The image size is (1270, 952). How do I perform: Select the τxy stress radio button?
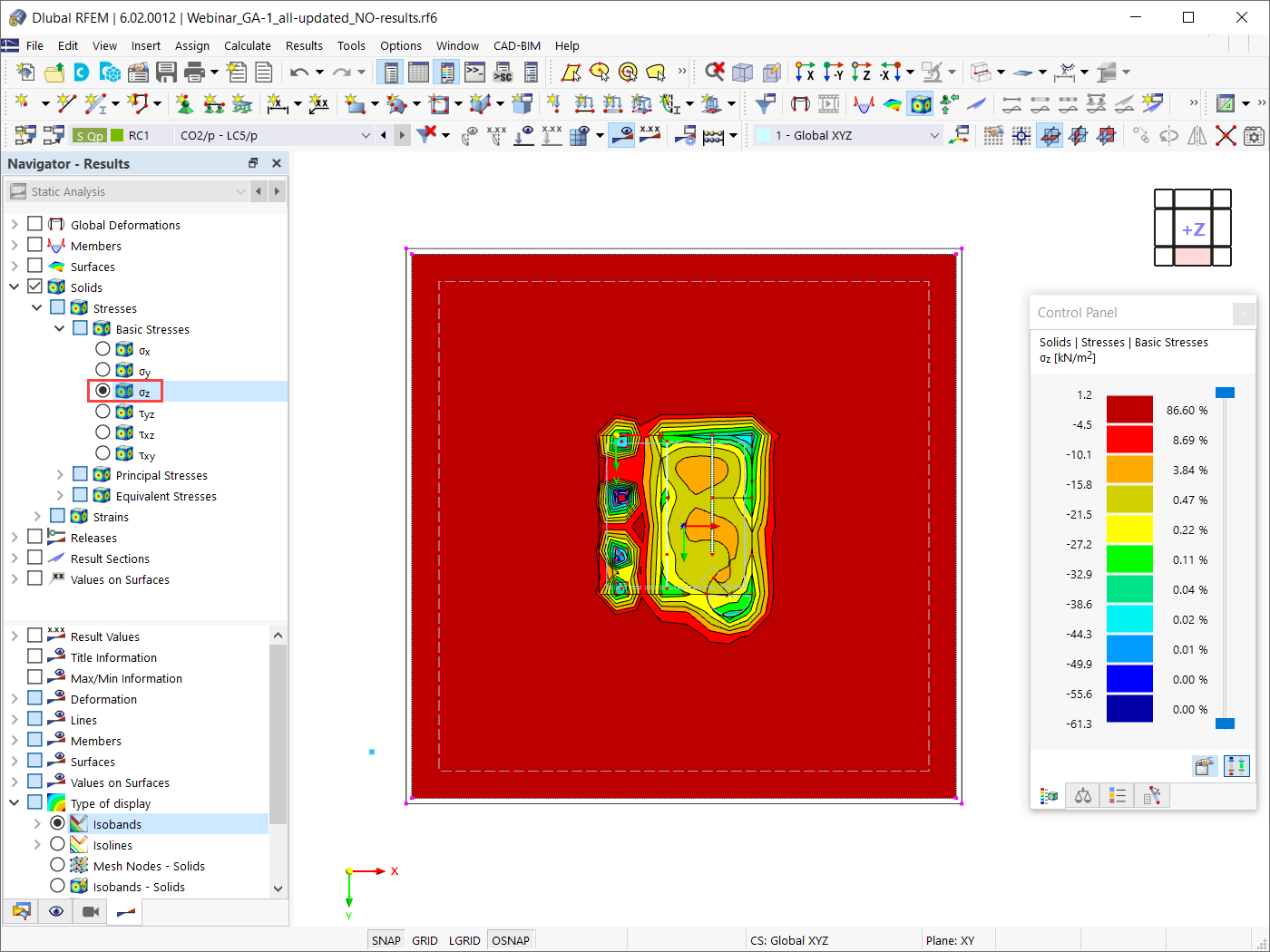[103, 453]
